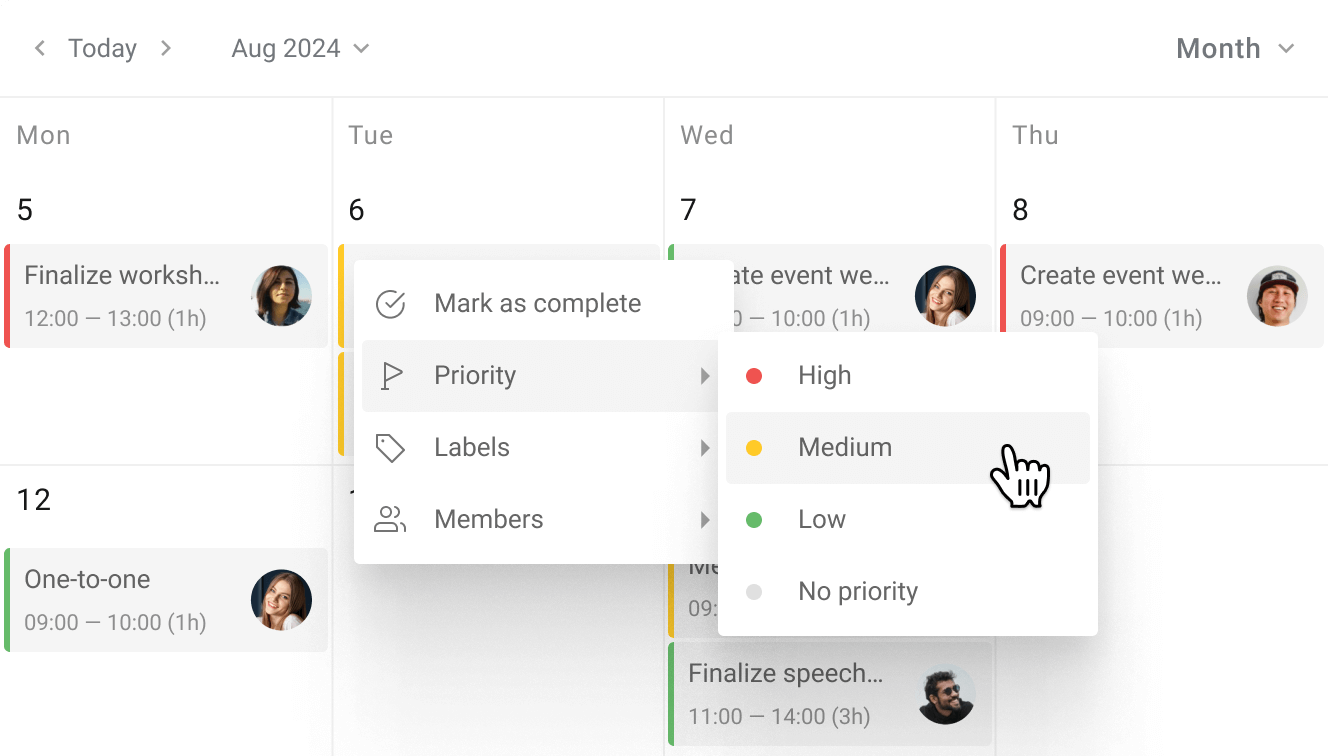Choose the No priority option
This screenshot has width=1328, height=756.
pyautogui.click(x=858, y=591)
